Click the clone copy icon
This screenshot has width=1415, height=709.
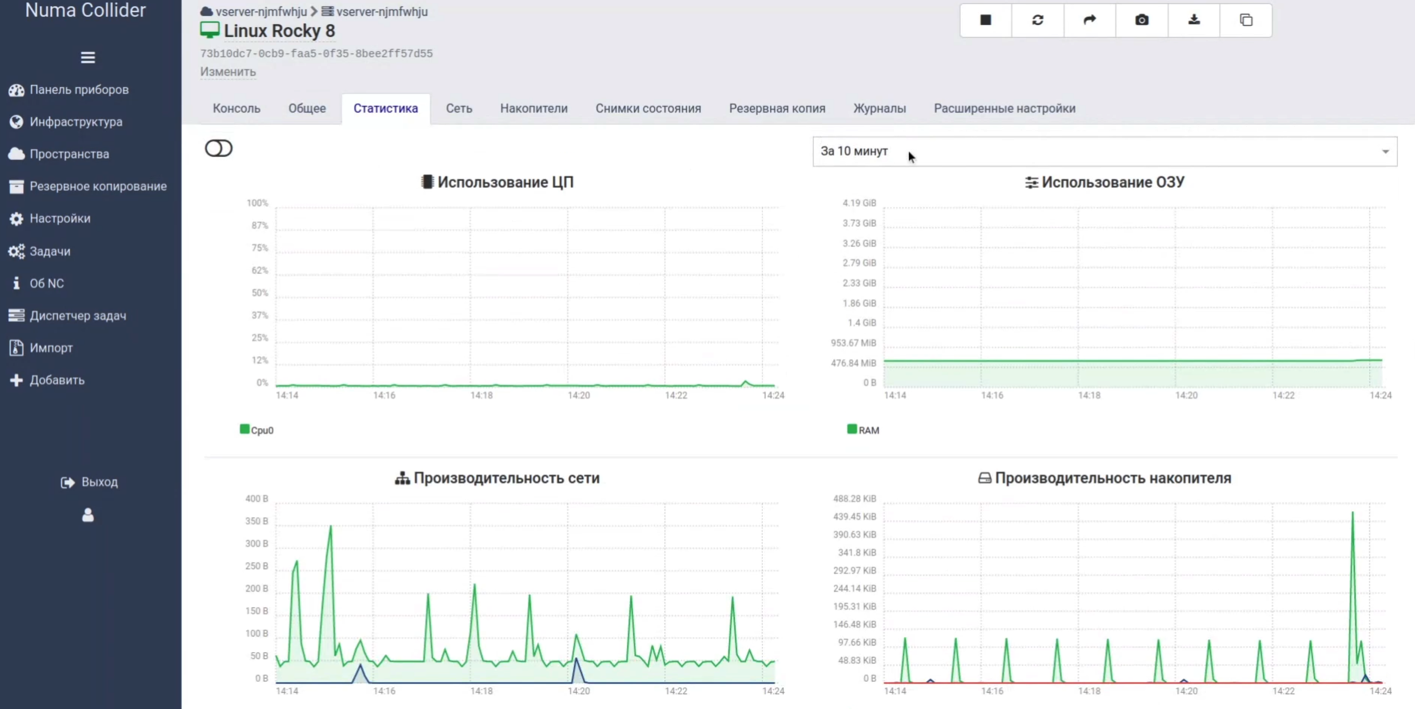point(1246,20)
